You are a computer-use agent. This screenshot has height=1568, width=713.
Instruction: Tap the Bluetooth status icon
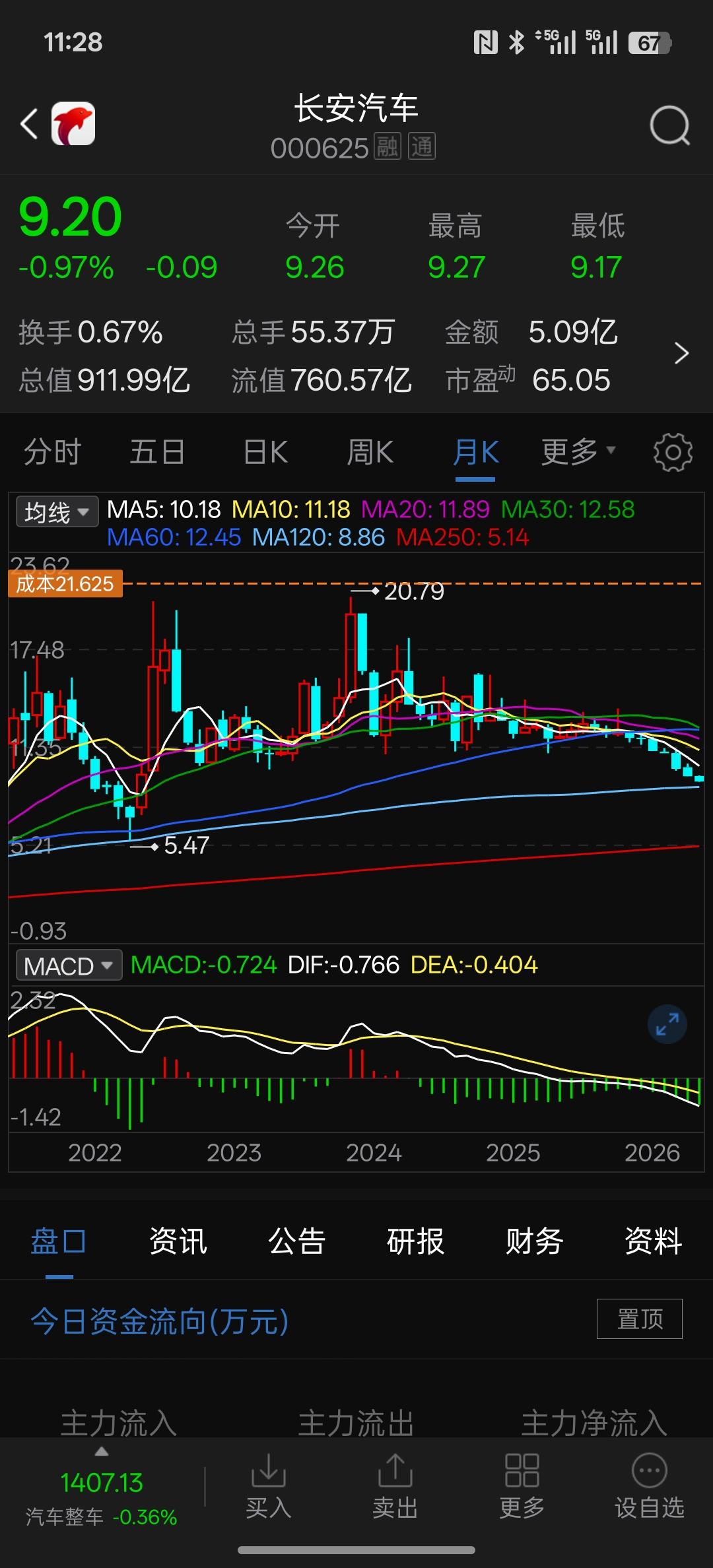click(516, 43)
